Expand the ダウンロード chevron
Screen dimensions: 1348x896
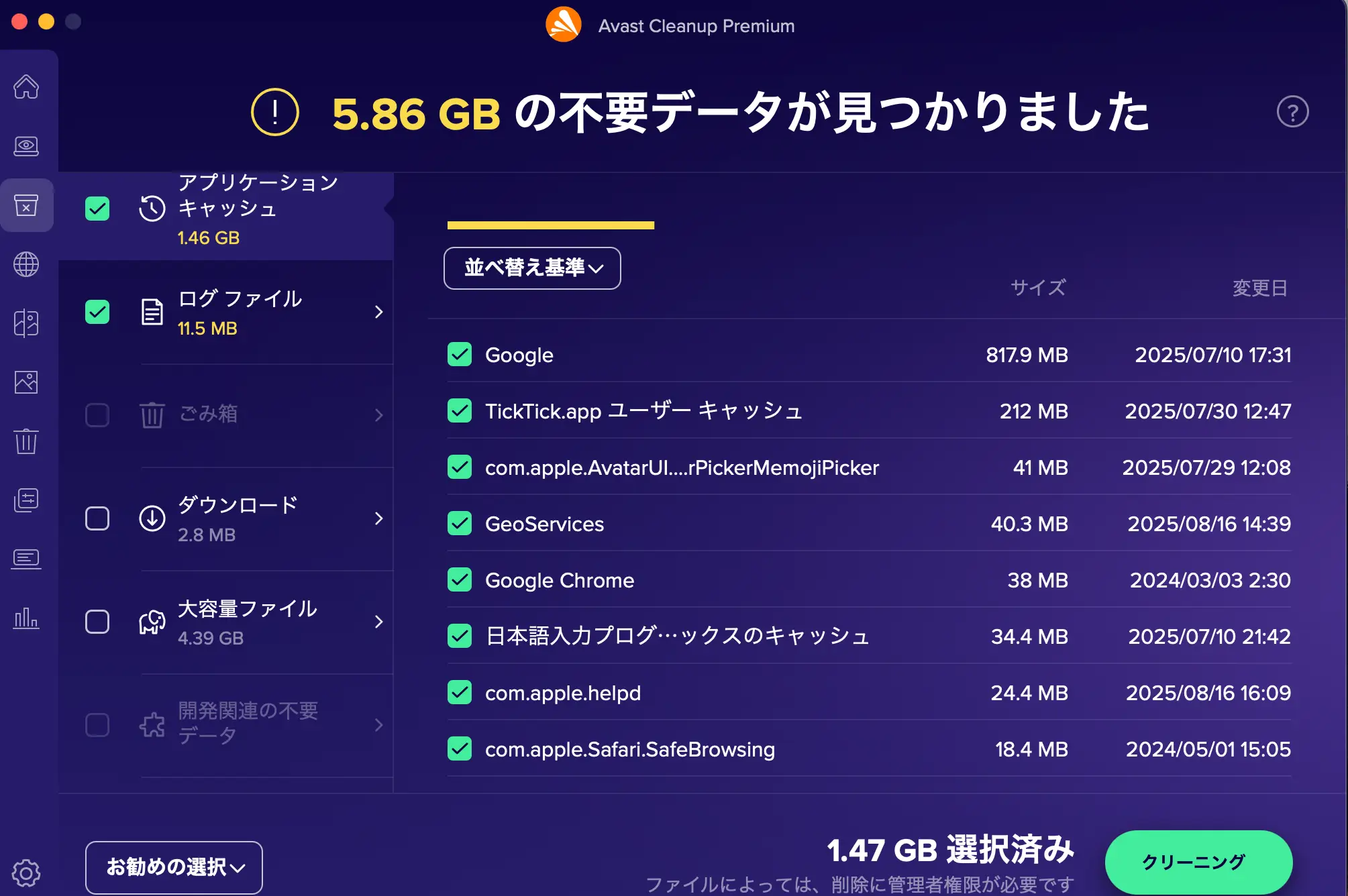coord(379,518)
